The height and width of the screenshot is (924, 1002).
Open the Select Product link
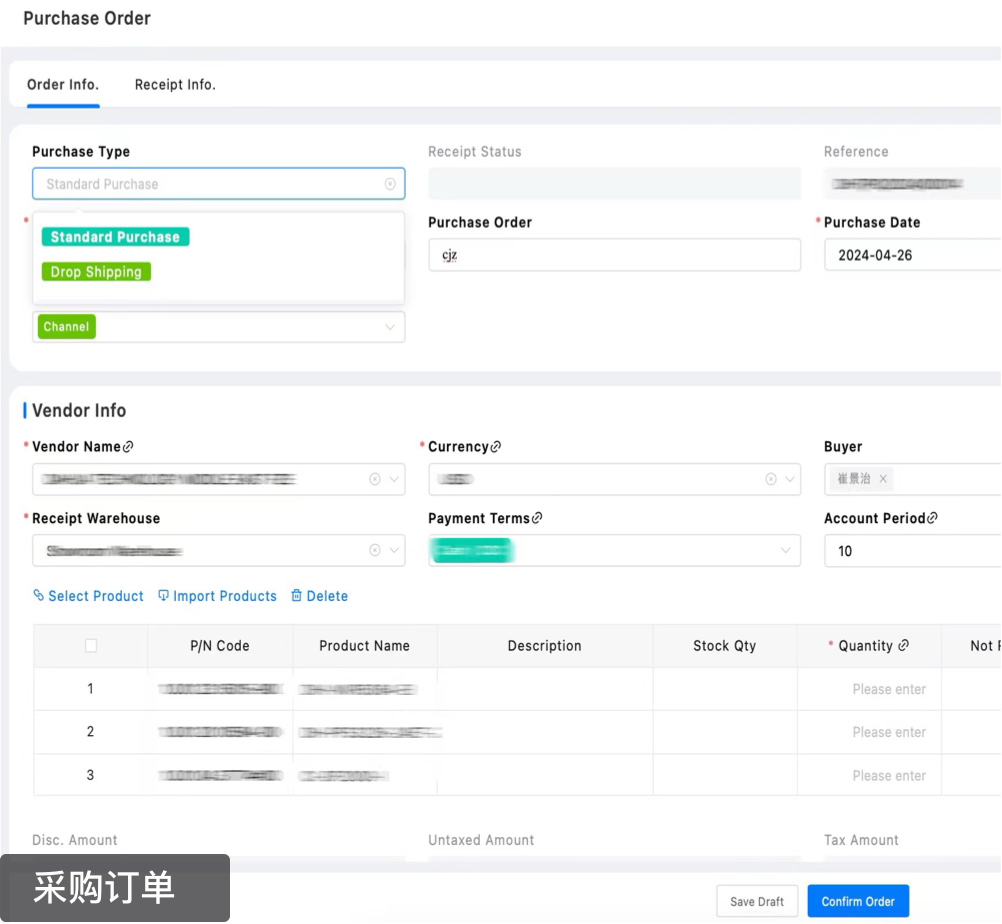(x=88, y=596)
